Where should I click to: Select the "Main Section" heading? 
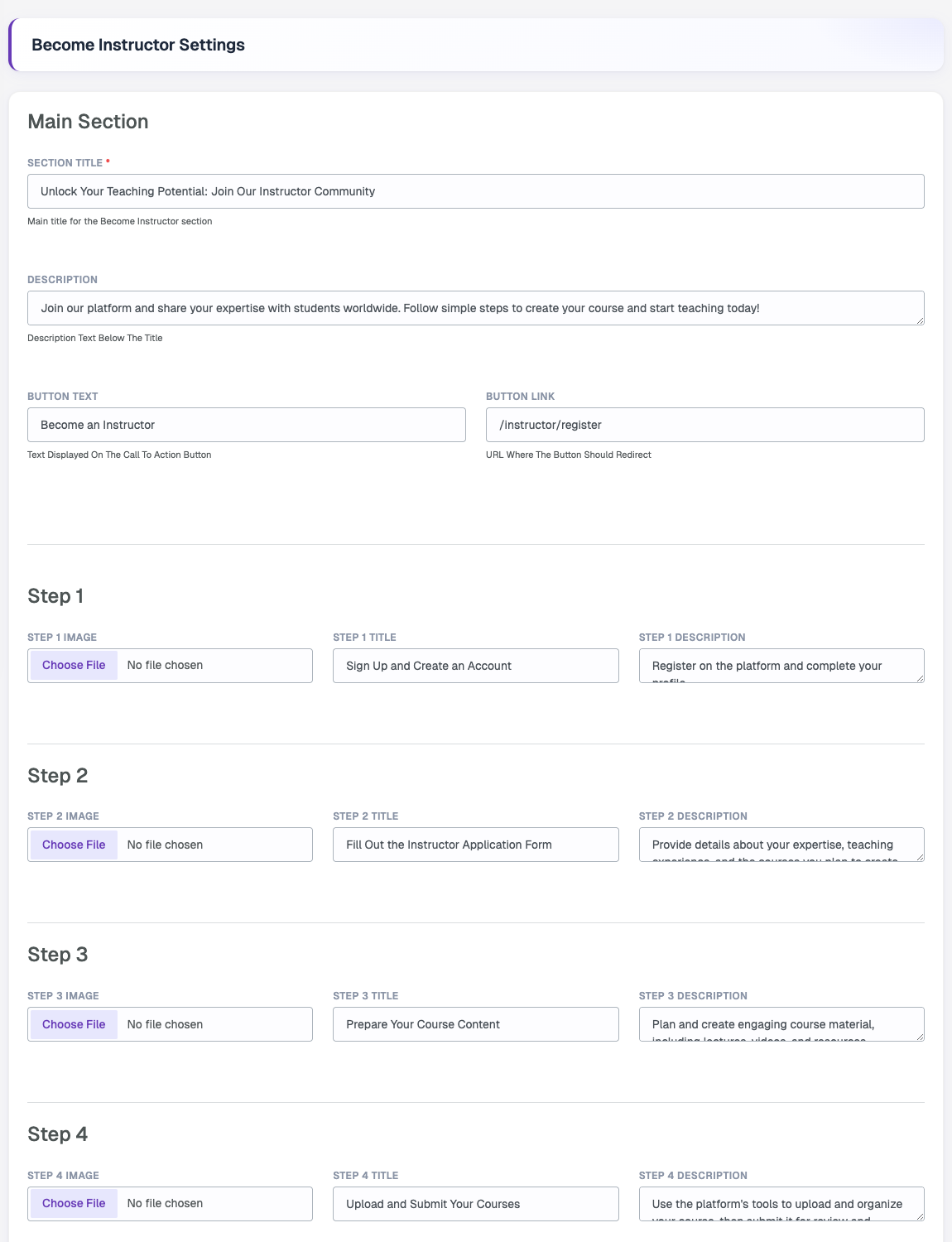click(88, 122)
